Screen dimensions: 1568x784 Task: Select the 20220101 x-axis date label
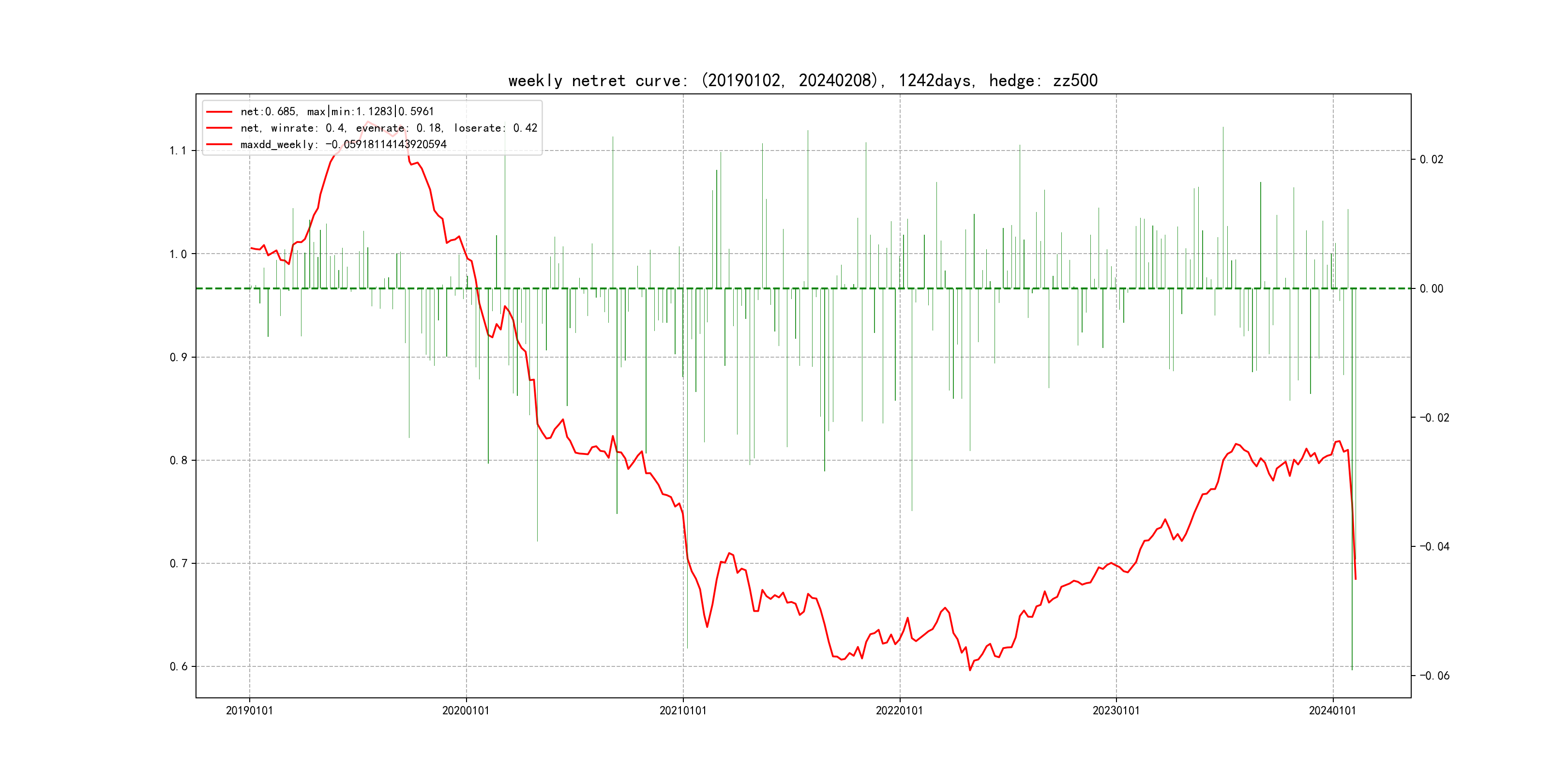pyautogui.click(x=899, y=710)
